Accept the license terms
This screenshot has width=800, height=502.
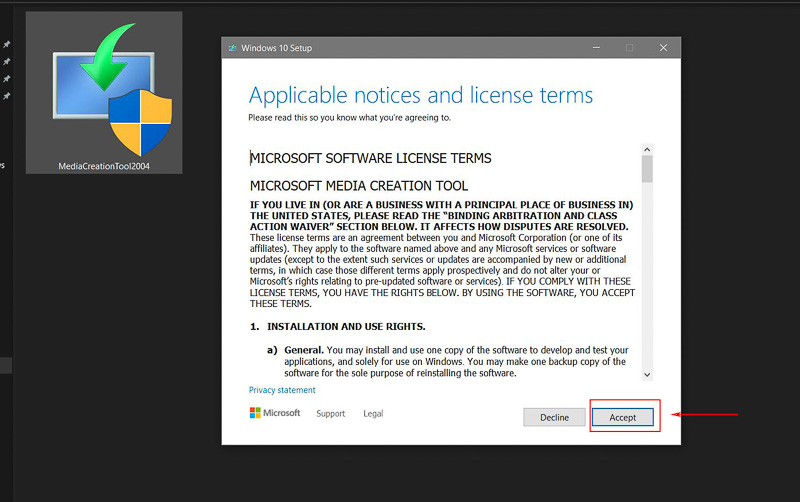tap(622, 417)
